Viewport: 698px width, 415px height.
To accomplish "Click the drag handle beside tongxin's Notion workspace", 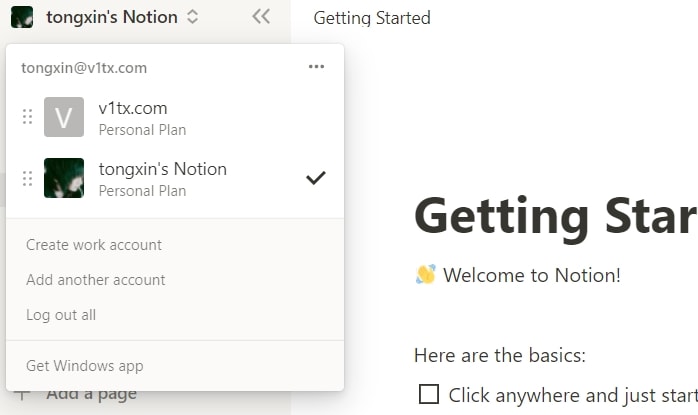I will coord(27,178).
